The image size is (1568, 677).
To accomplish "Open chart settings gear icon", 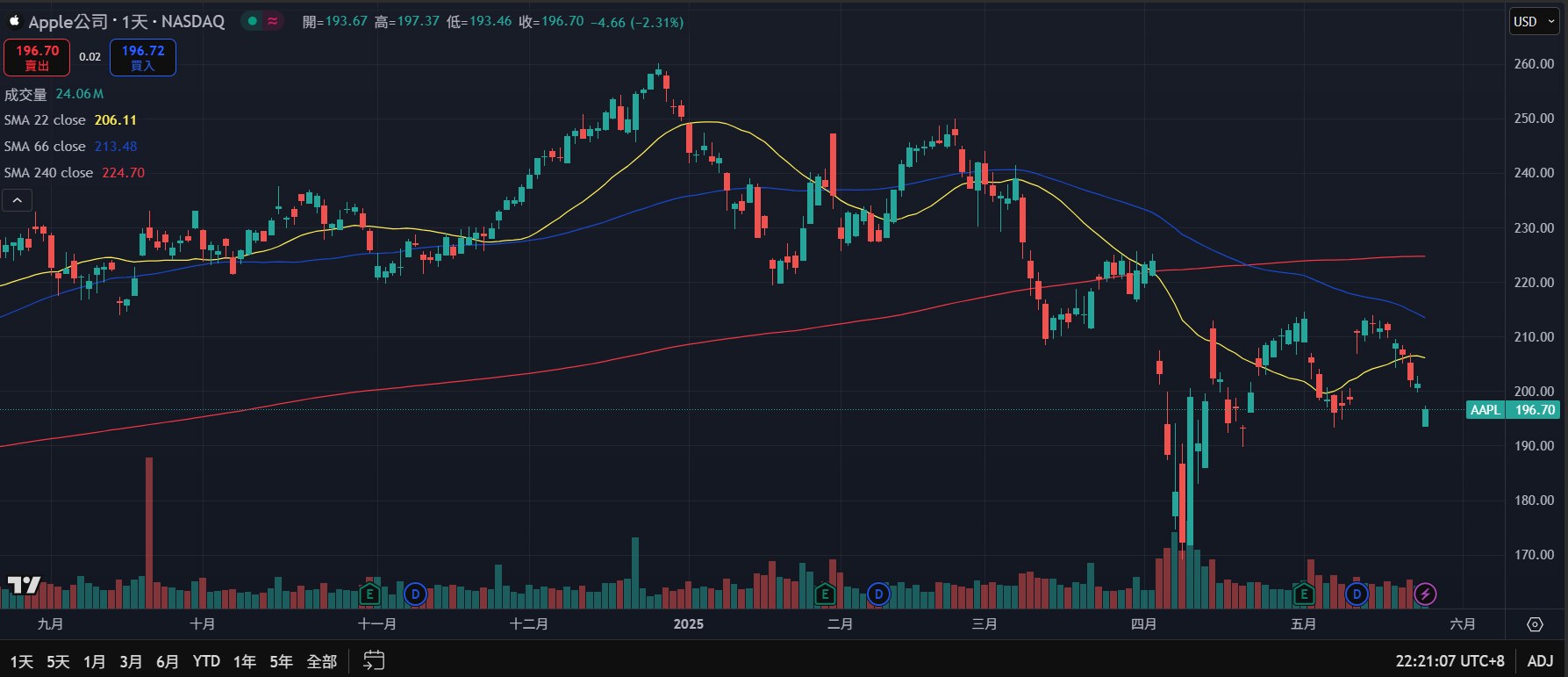I will click(1535, 624).
